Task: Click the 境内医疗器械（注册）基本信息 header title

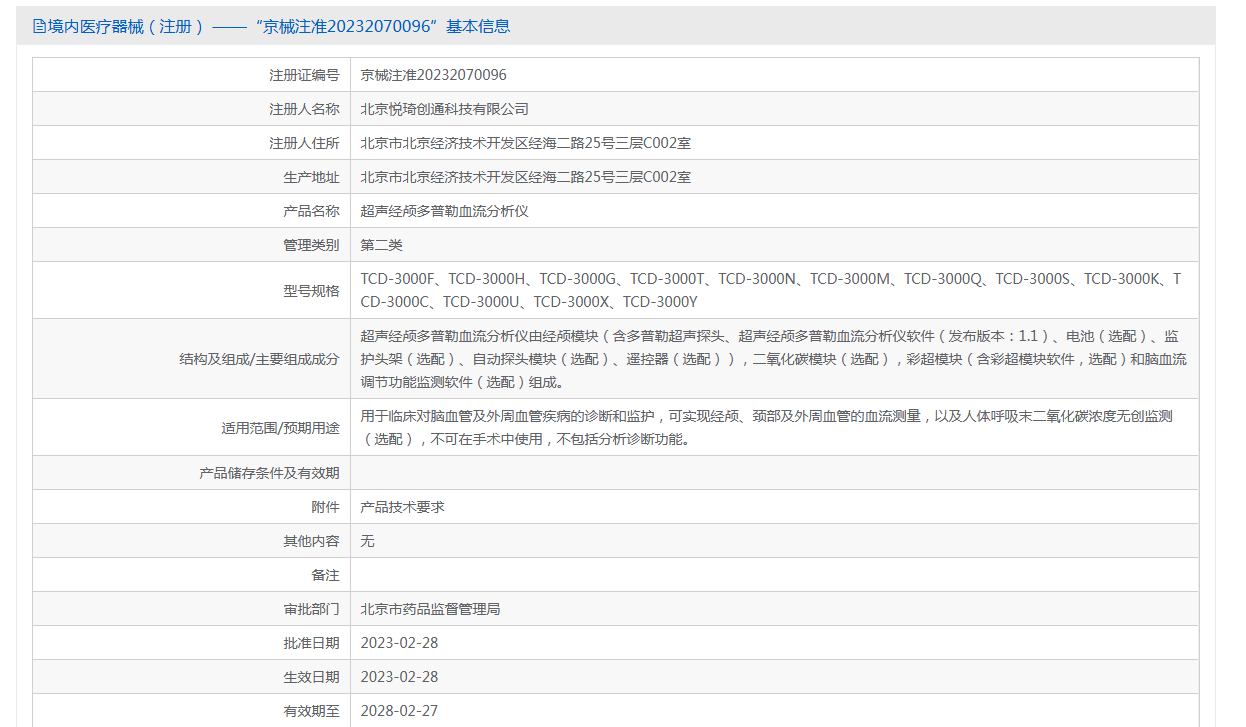Action: click(279, 27)
